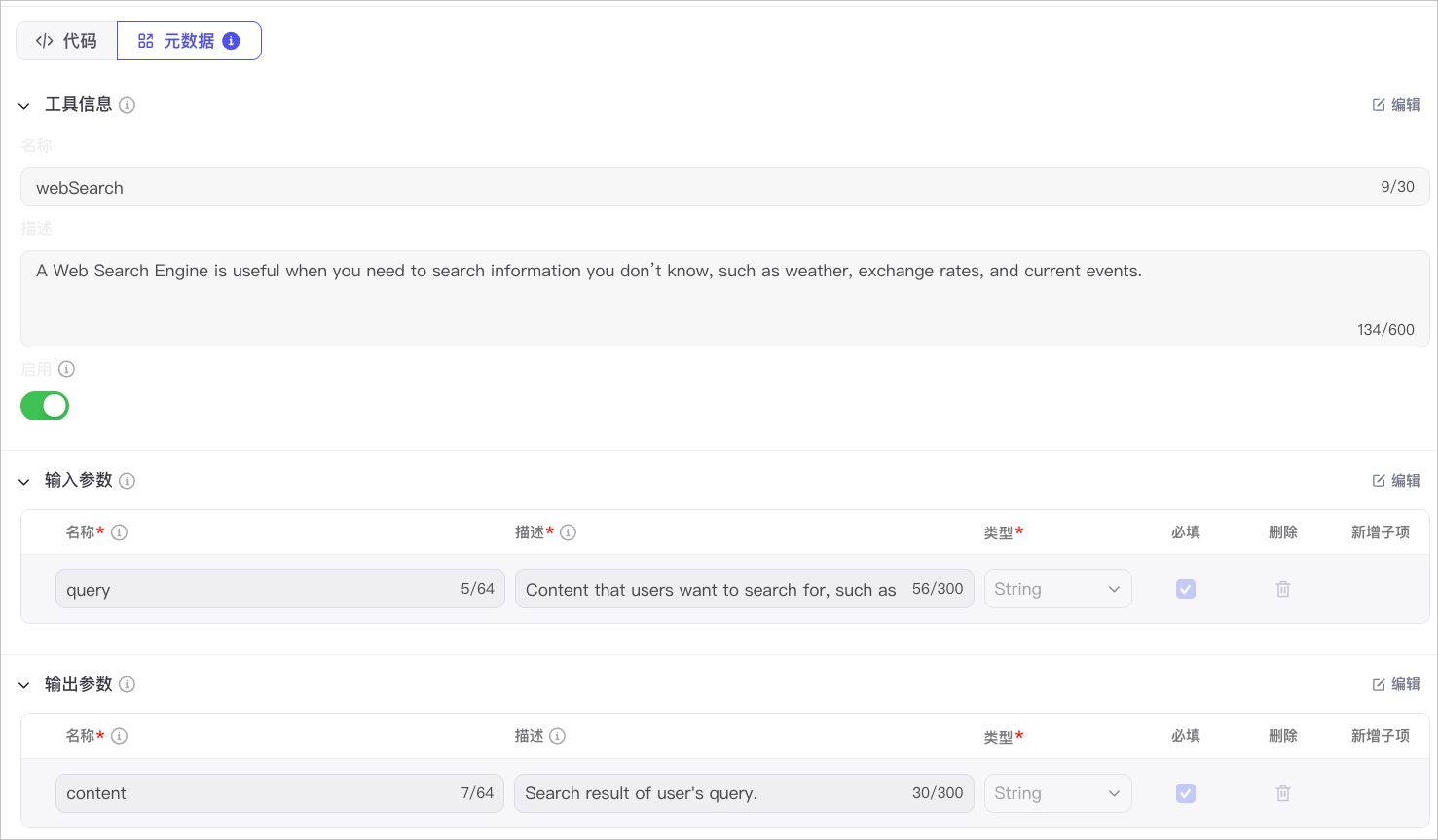Click the info icon beside 启用 label
This screenshot has width=1438, height=840.
coord(66,369)
